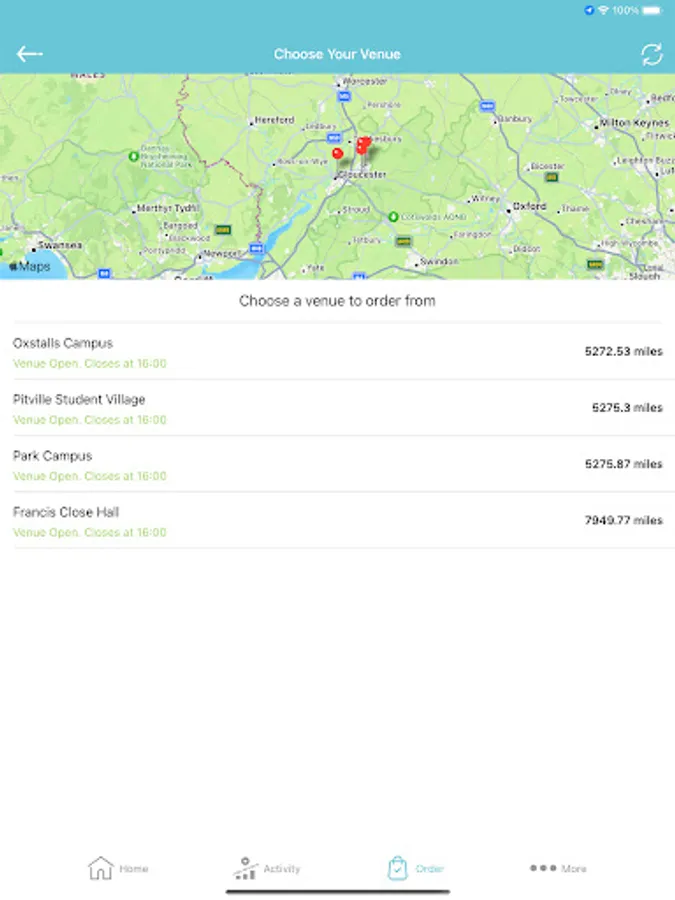This screenshot has width=675, height=900.
Task: Tap the national park green marker in Wales
Action: (x=133, y=156)
